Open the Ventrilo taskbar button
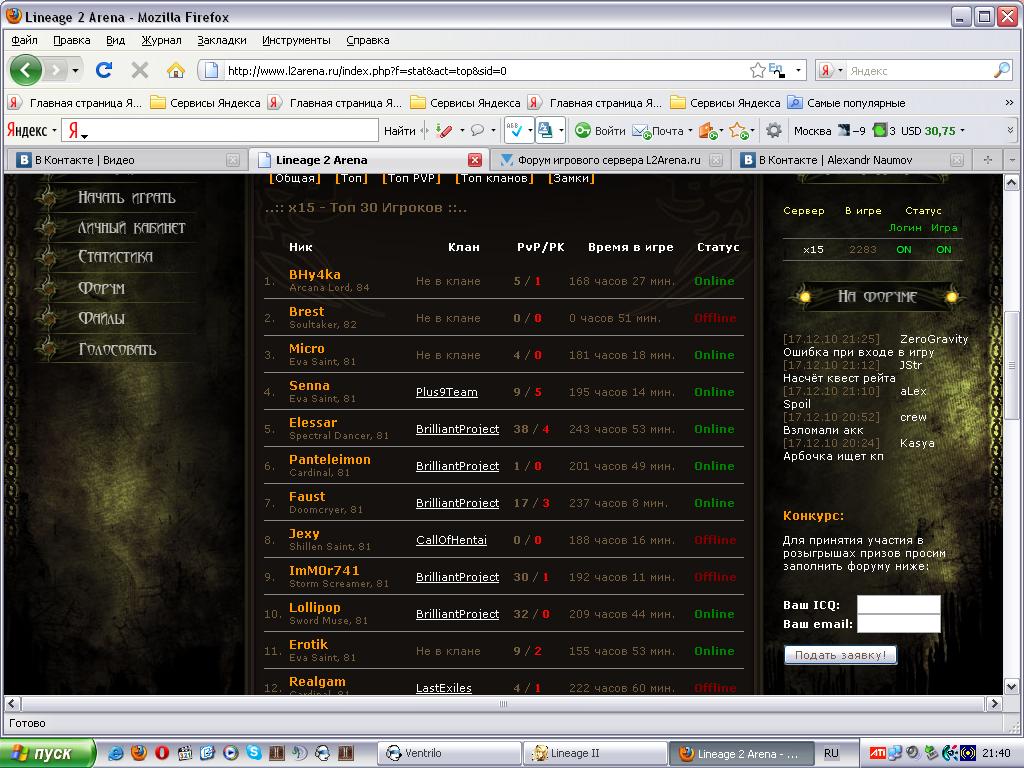This screenshot has width=1024, height=768. click(449, 753)
